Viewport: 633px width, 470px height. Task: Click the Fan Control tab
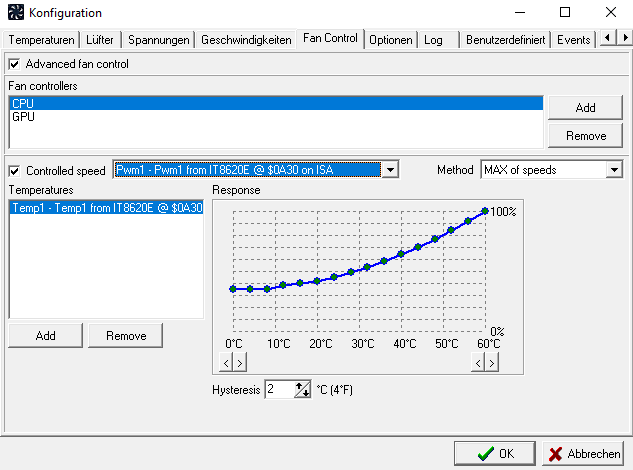coord(330,38)
